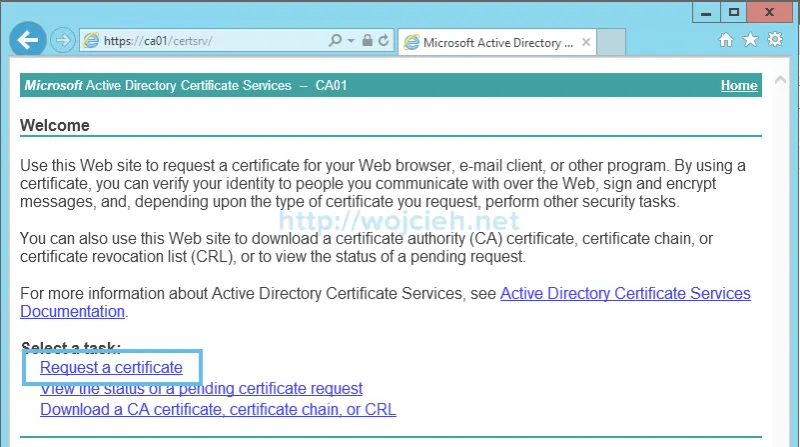Go to the browser home page icon
Viewport: 800px width, 447px height.
pos(726,40)
